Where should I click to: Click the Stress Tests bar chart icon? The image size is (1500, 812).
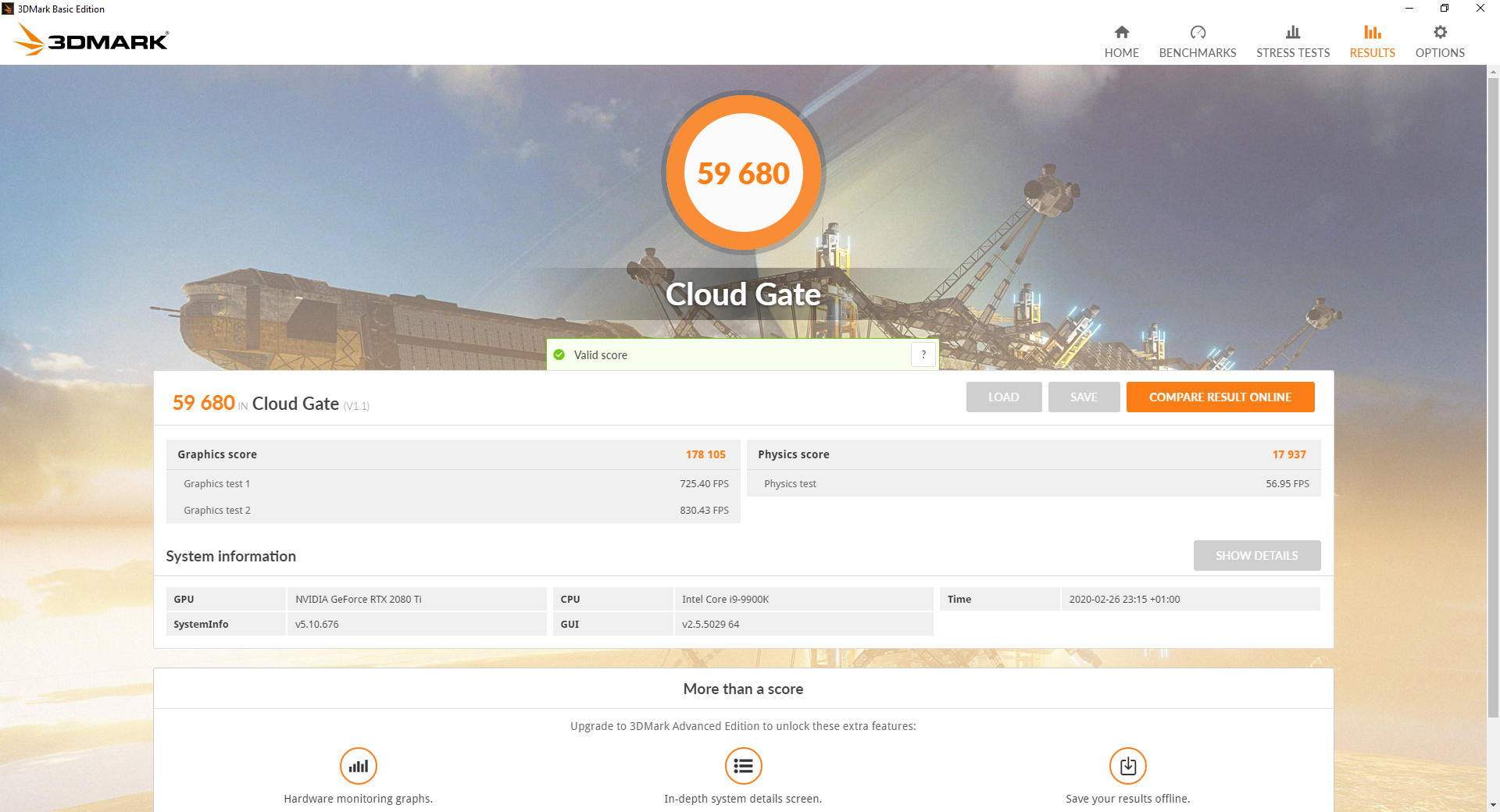click(x=1293, y=32)
